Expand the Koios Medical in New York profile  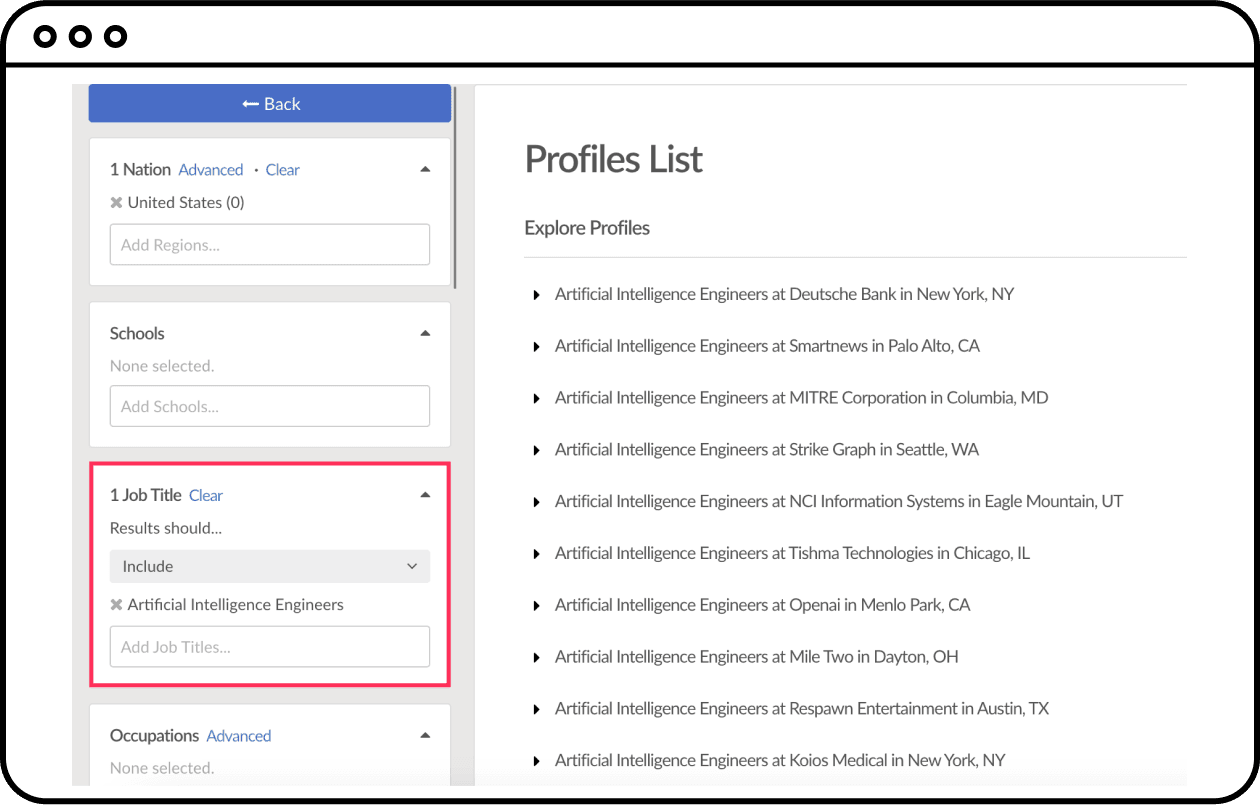536,761
